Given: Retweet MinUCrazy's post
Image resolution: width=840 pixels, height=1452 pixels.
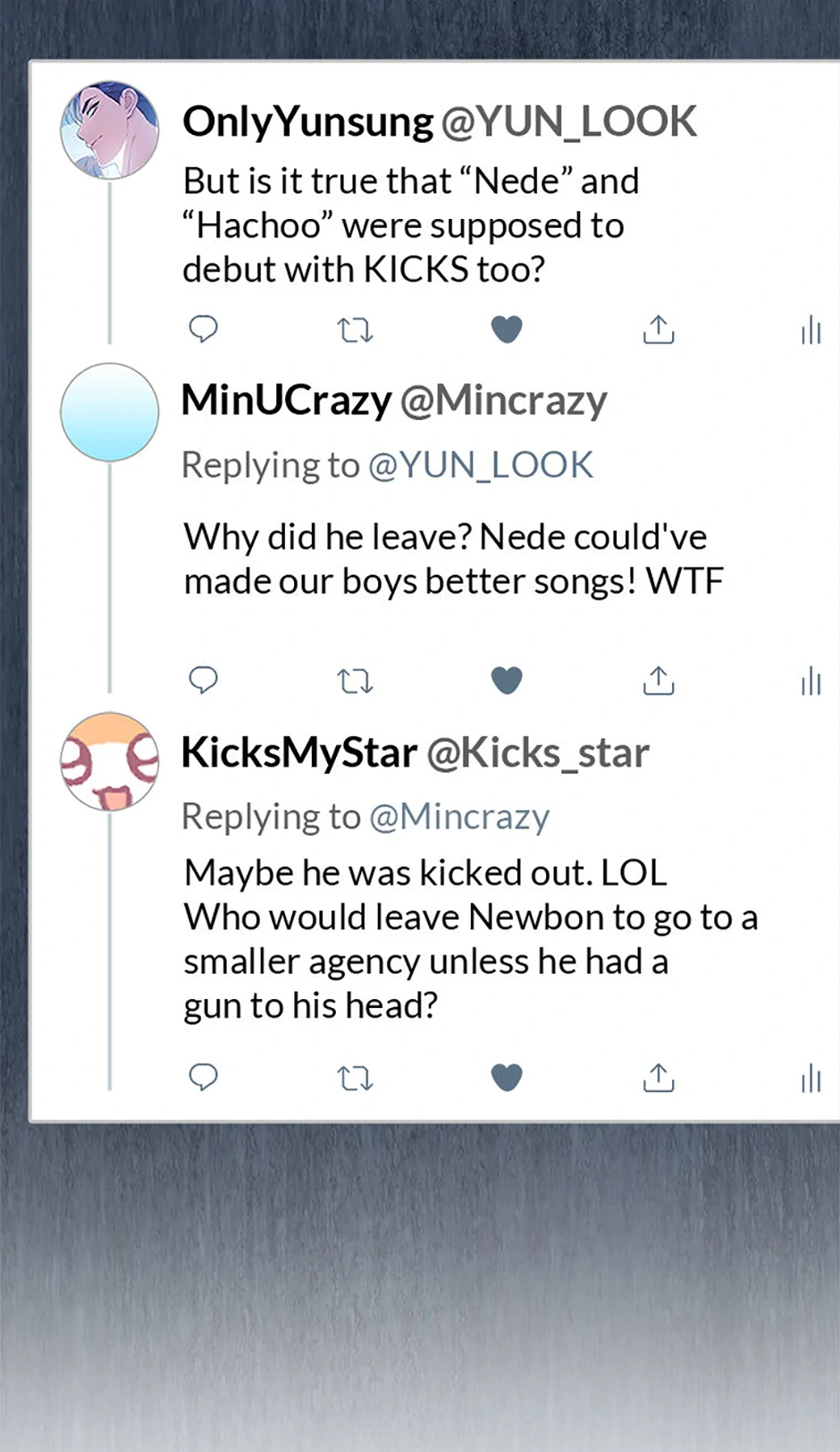Looking at the screenshot, I should pos(355,682).
